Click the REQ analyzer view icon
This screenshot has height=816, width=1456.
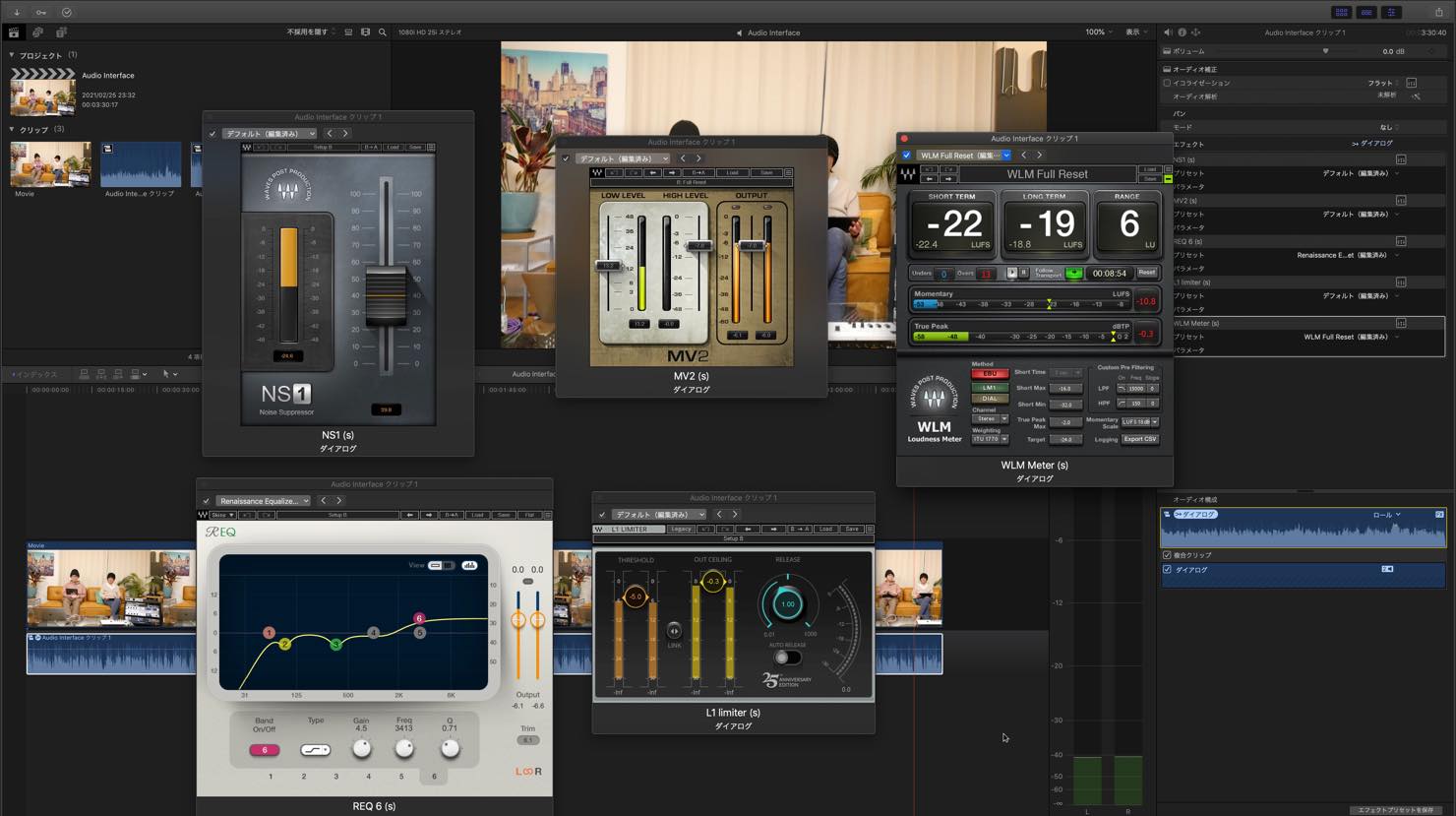tap(470, 565)
